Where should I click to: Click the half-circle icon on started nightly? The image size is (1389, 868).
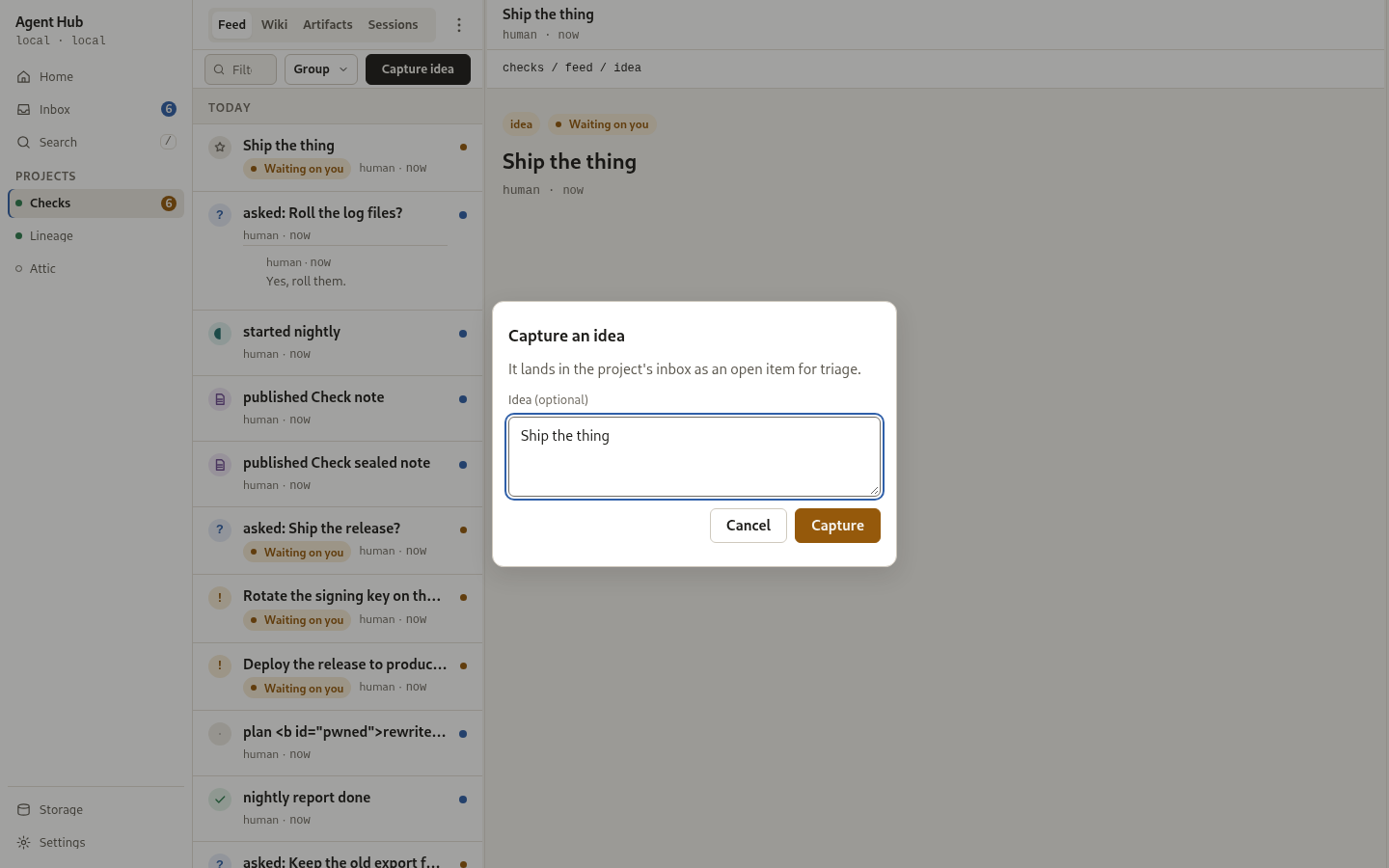(x=220, y=334)
